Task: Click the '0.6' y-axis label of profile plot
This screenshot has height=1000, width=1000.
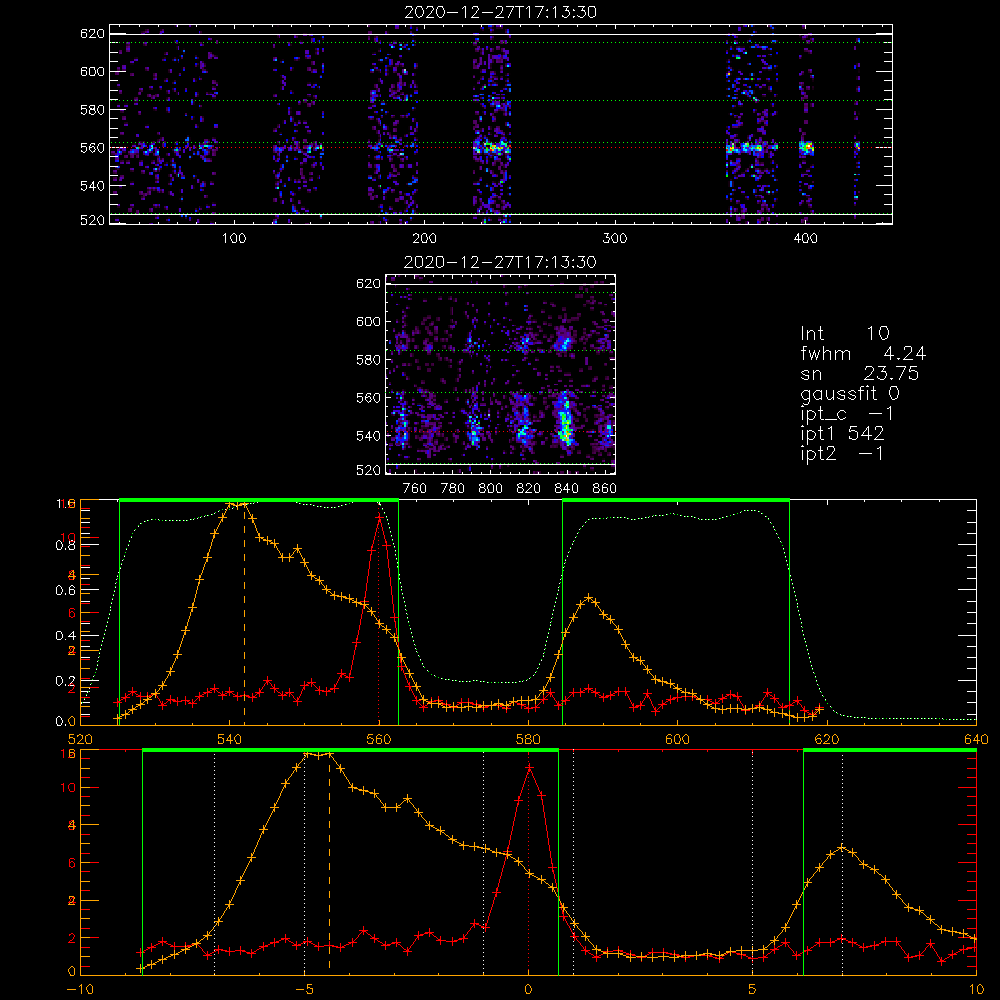Action: 66,591
